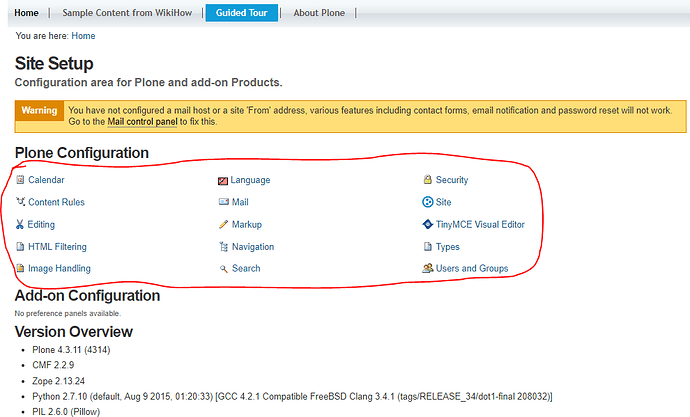This screenshot has width=690, height=417.
Task: Open TinyMCE Visual Editor settings
Action: point(480,224)
